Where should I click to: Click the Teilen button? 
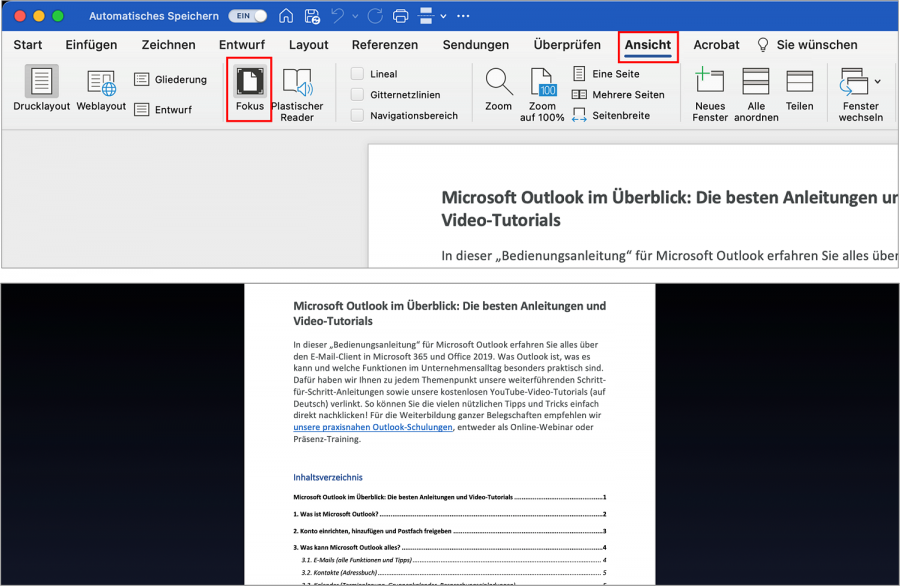800,90
